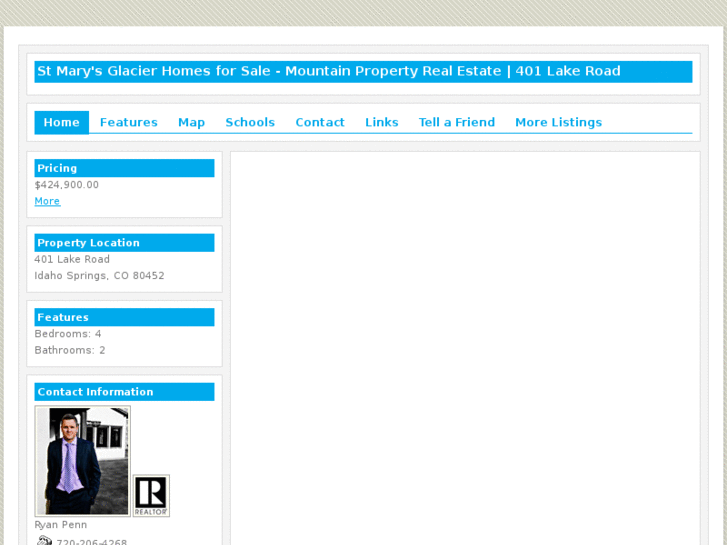Click the Pricing section header
The image size is (727, 545).
pos(124,168)
